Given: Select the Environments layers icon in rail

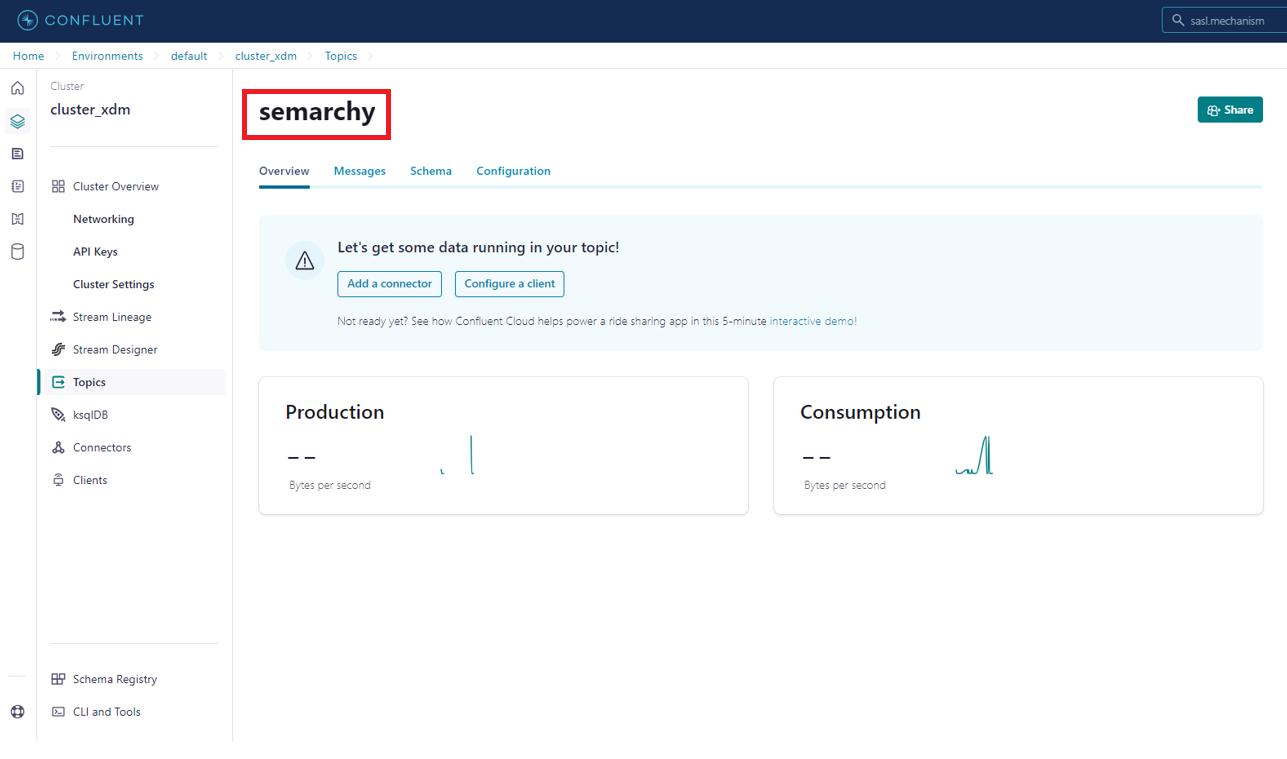Looking at the screenshot, I should 17,121.
